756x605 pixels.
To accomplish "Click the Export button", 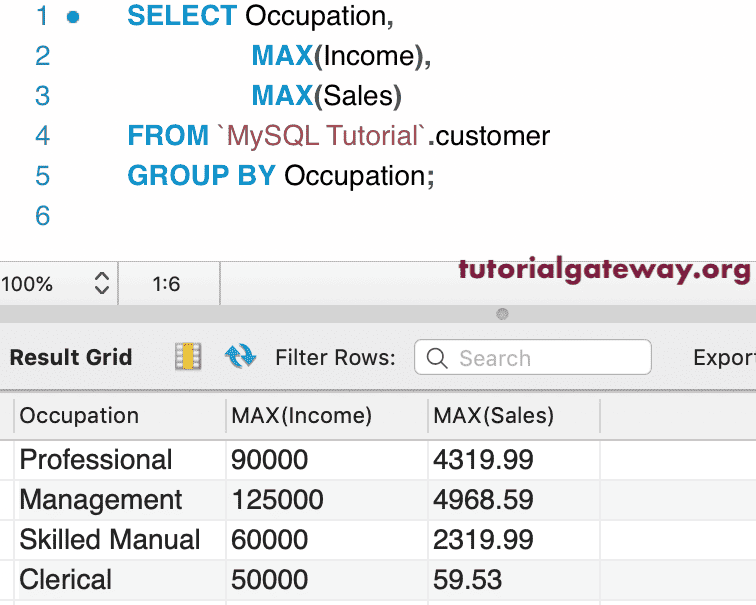I will 723,358.
